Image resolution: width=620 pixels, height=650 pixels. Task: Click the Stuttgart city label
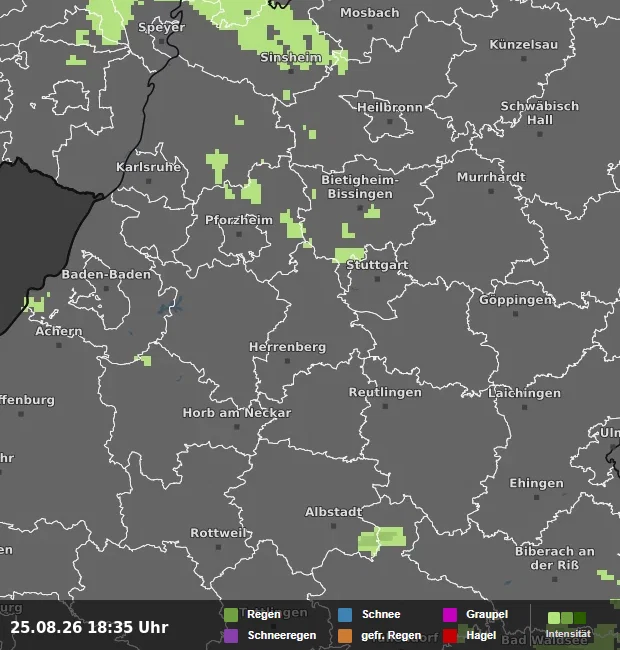pyautogui.click(x=377, y=265)
